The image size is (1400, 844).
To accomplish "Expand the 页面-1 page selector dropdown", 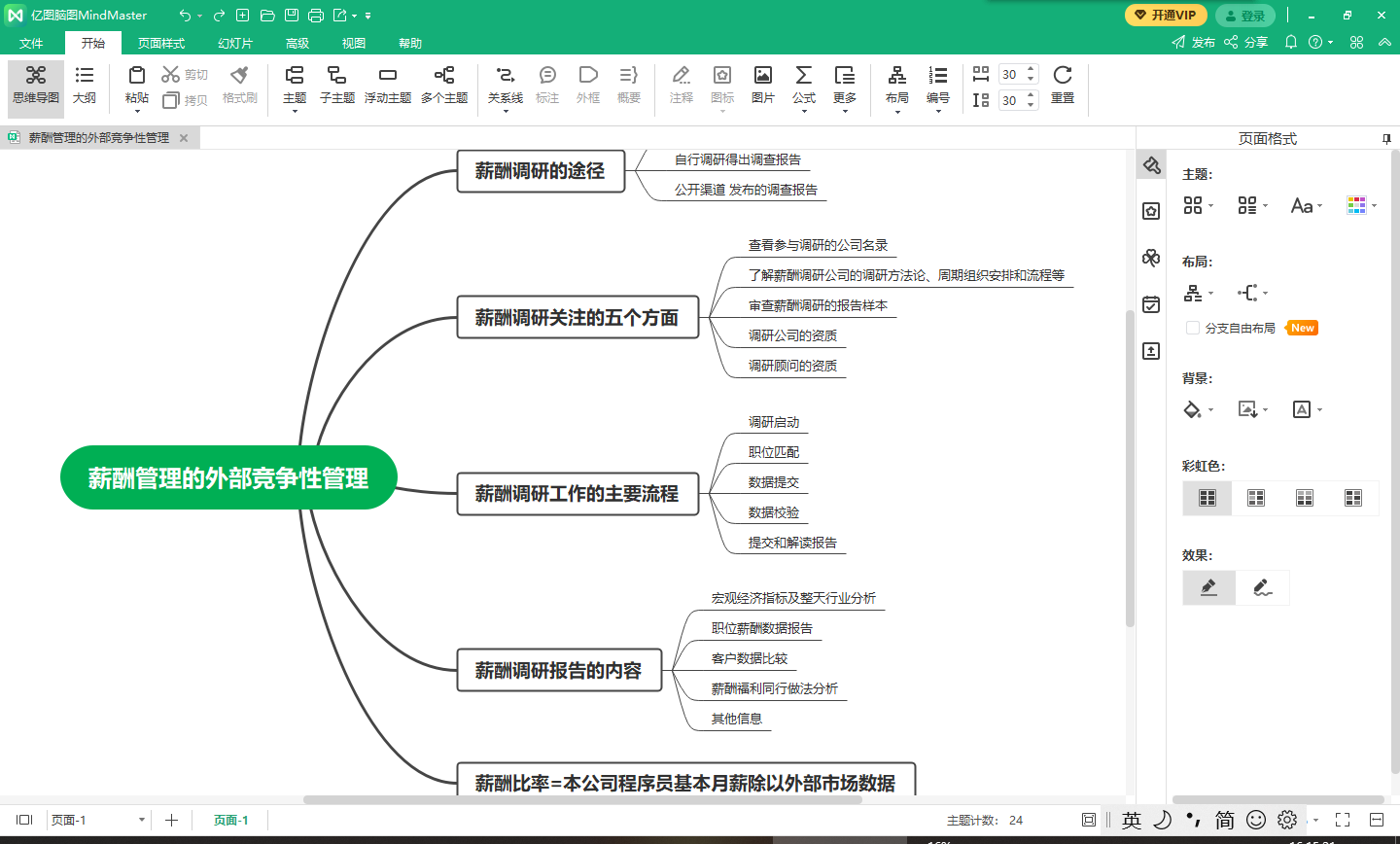I will 142,821.
